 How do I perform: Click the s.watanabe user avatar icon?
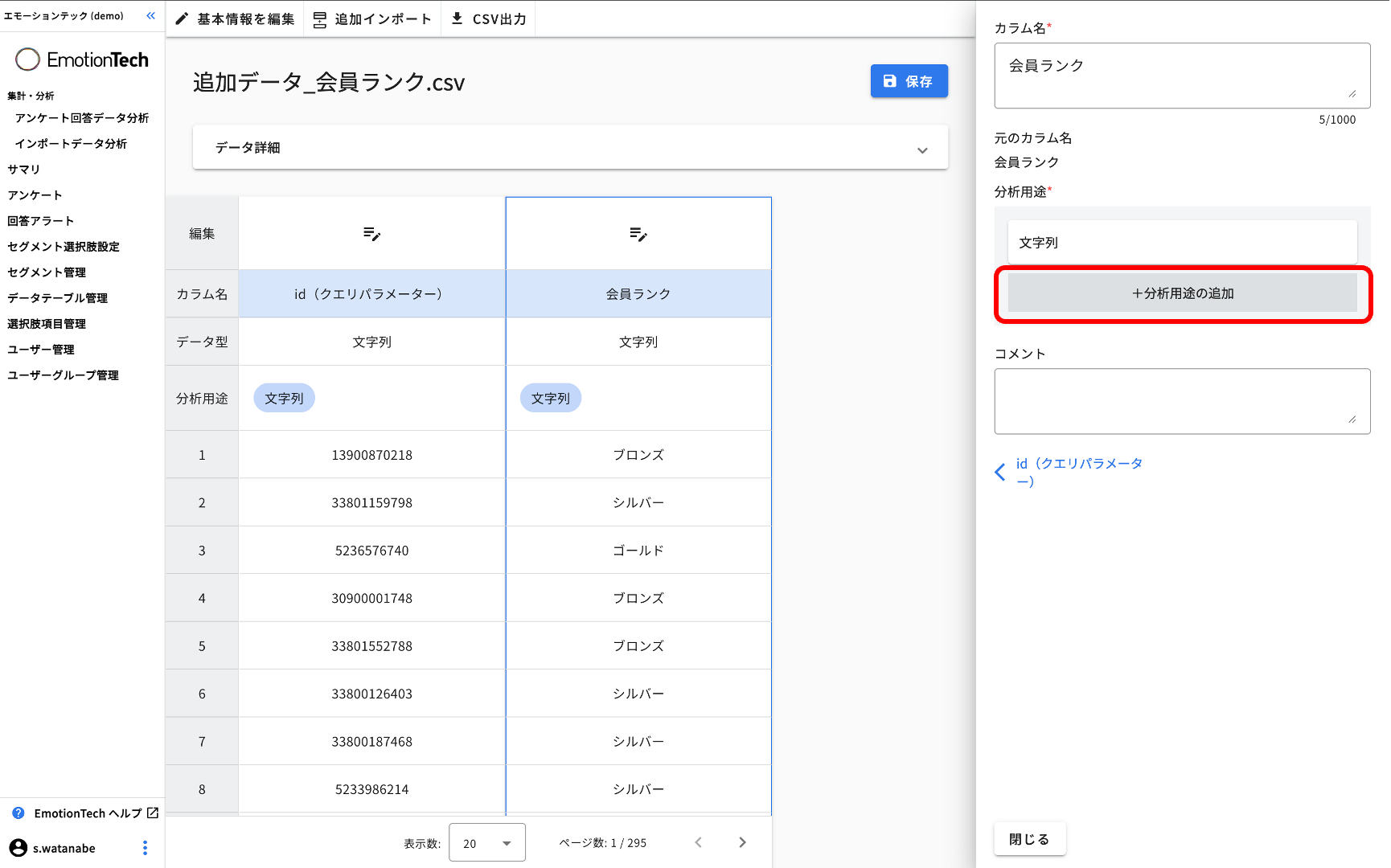(18, 848)
